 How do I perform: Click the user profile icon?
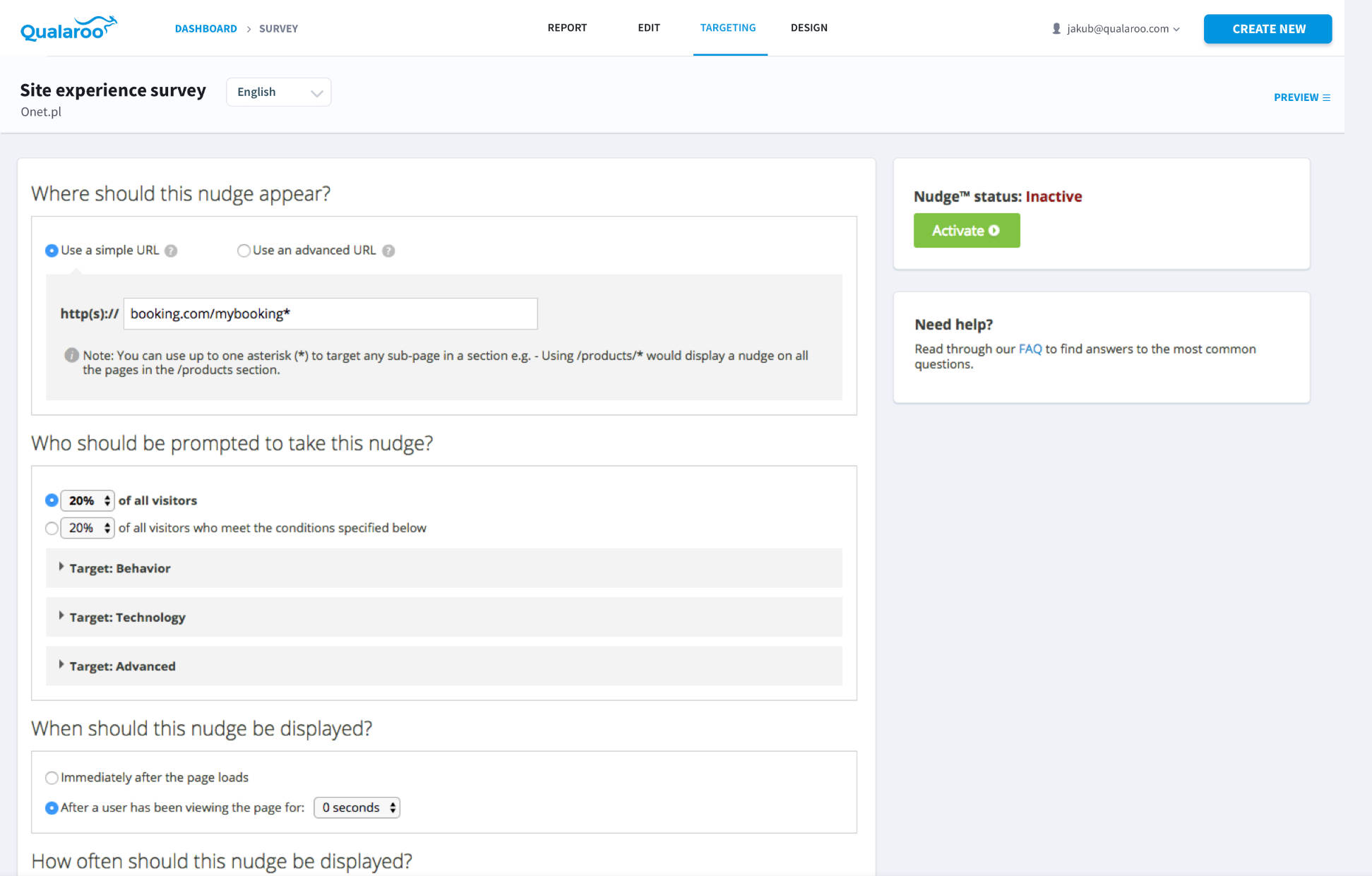[1056, 29]
